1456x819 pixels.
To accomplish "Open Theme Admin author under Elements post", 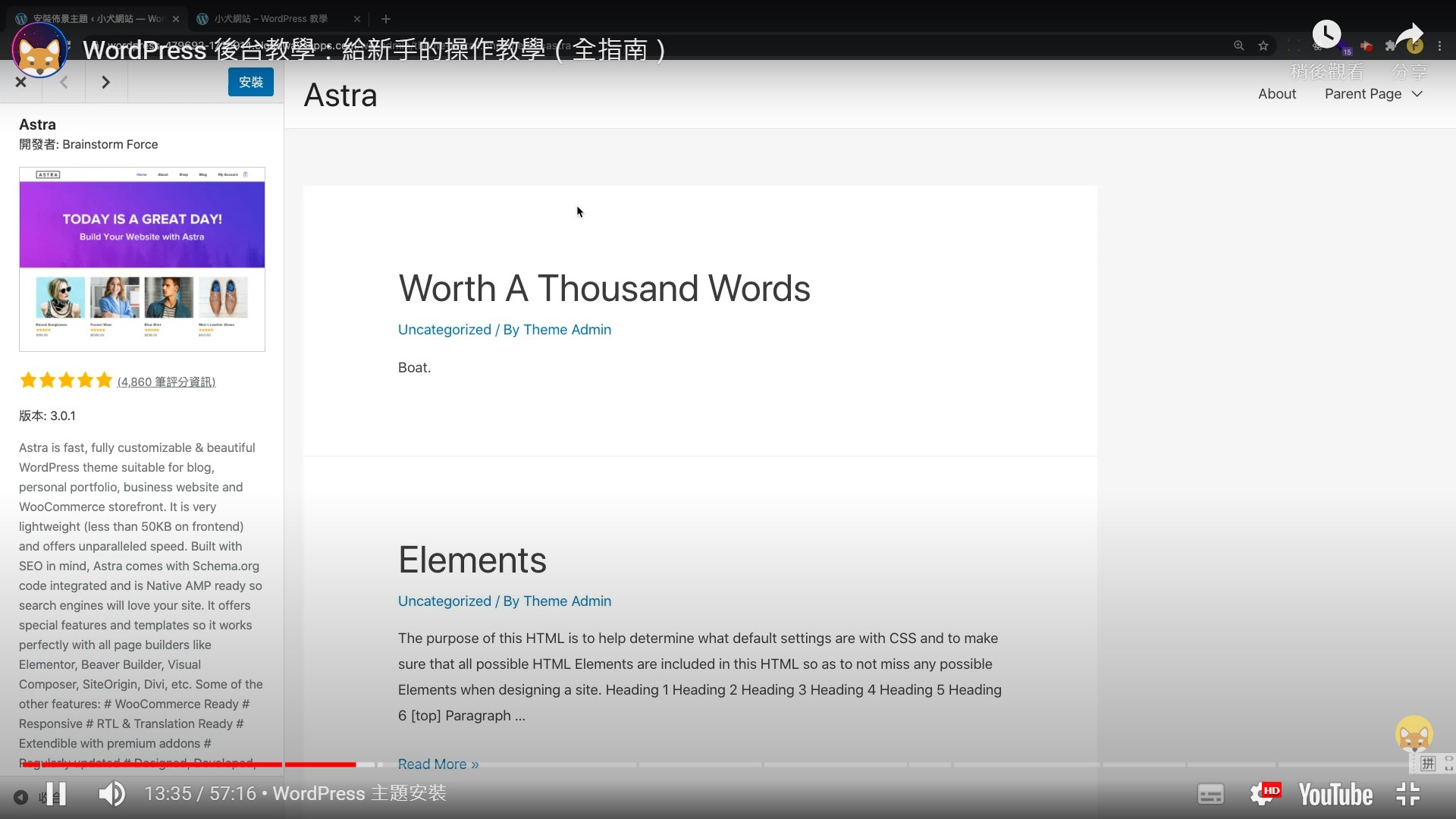I will [567, 601].
